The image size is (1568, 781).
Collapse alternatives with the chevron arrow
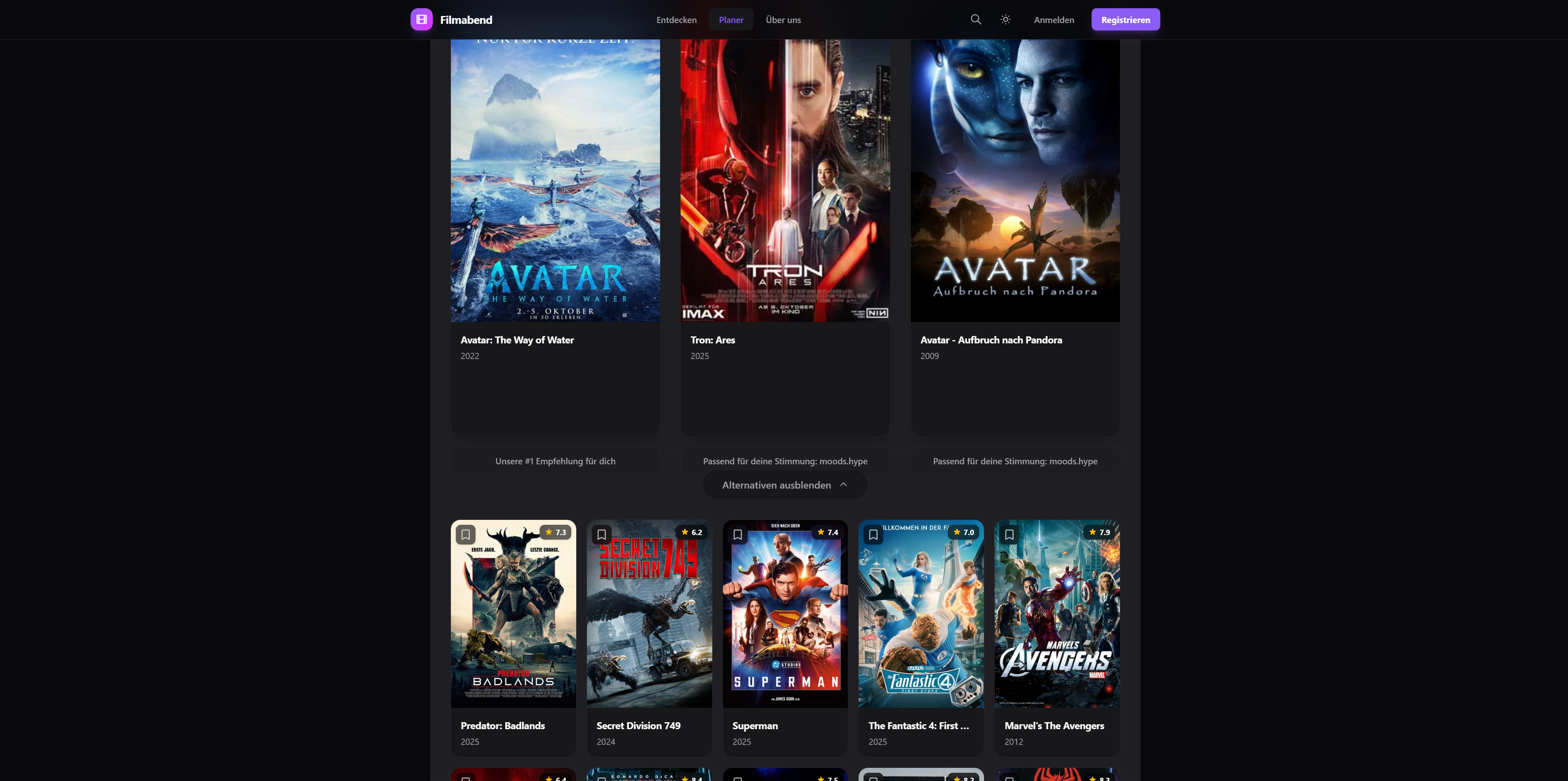tap(843, 485)
